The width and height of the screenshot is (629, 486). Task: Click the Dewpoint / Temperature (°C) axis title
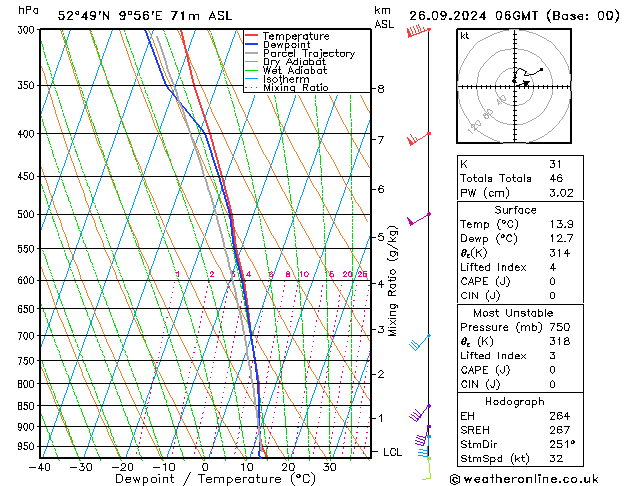pos(215,479)
